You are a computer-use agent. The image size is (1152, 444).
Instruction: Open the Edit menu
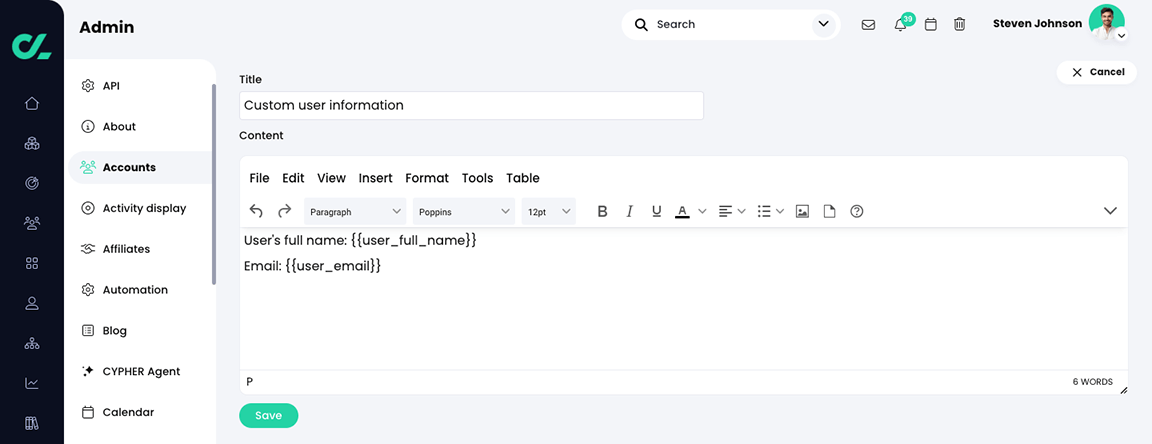point(293,178)
